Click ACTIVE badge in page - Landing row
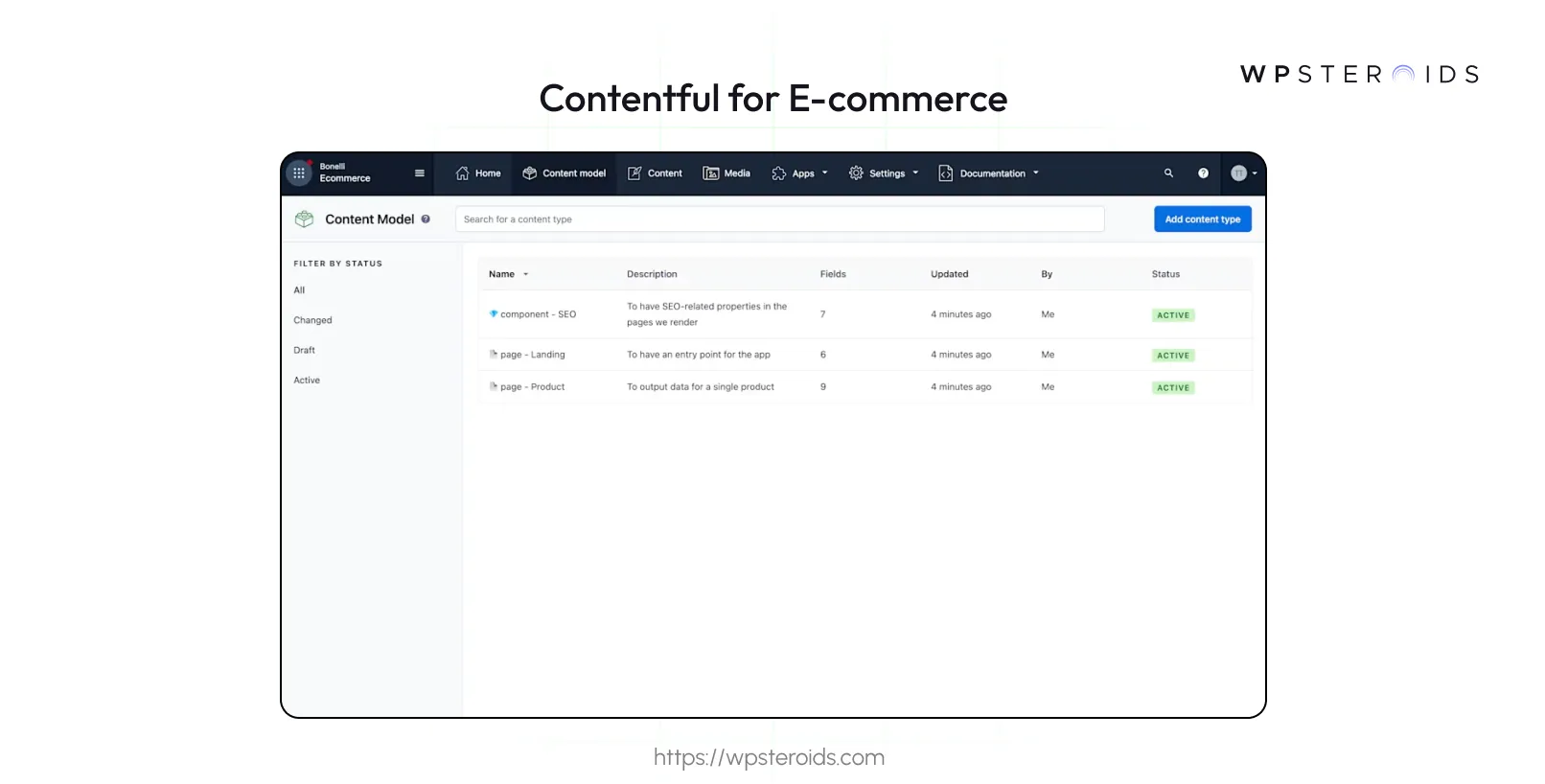 coord(1173,356)
